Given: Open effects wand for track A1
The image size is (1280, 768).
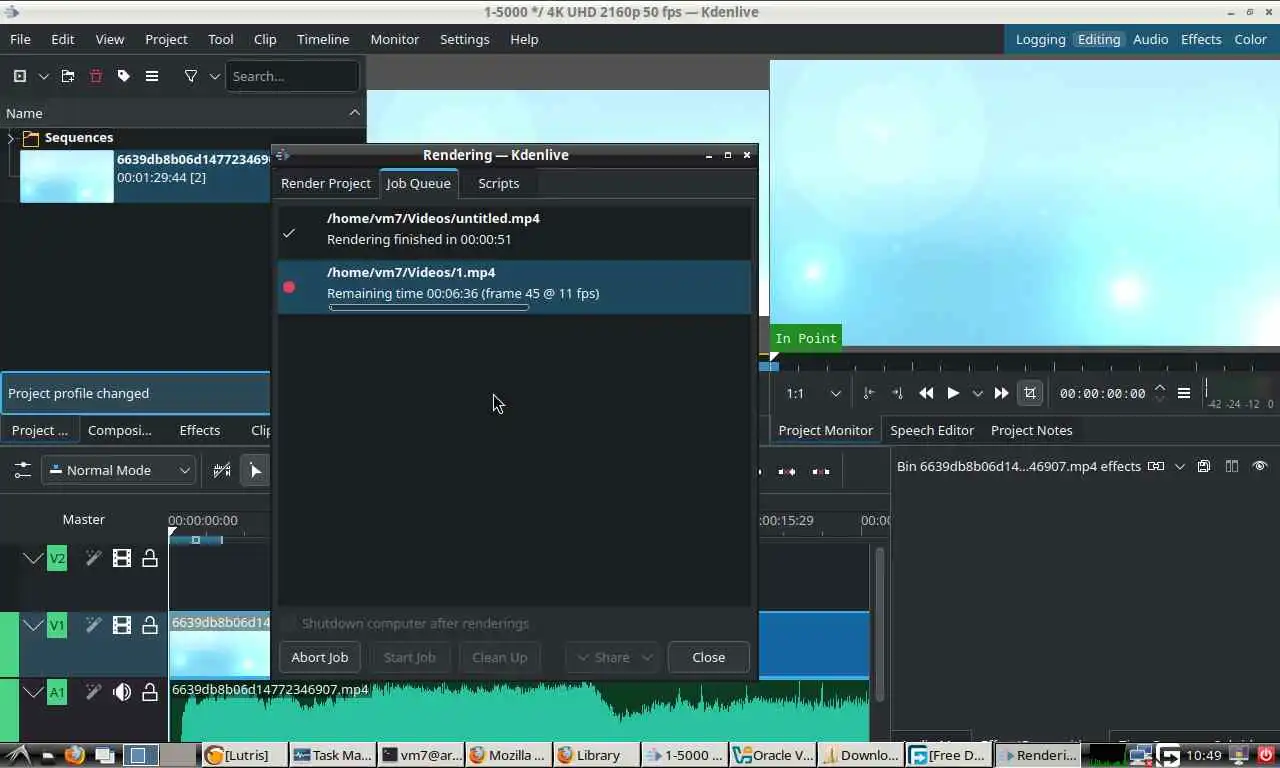Looking at the screenshot, I should click(x=93, y=691).
